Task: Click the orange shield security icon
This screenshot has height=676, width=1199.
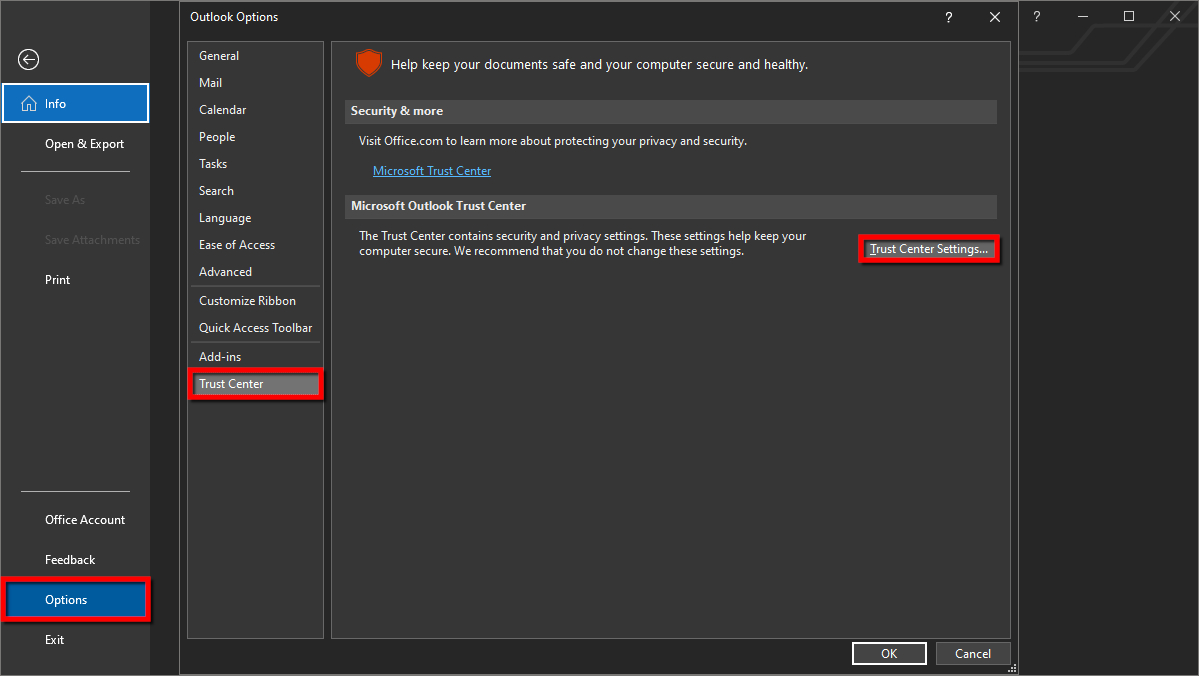Action: click(369, 63)
